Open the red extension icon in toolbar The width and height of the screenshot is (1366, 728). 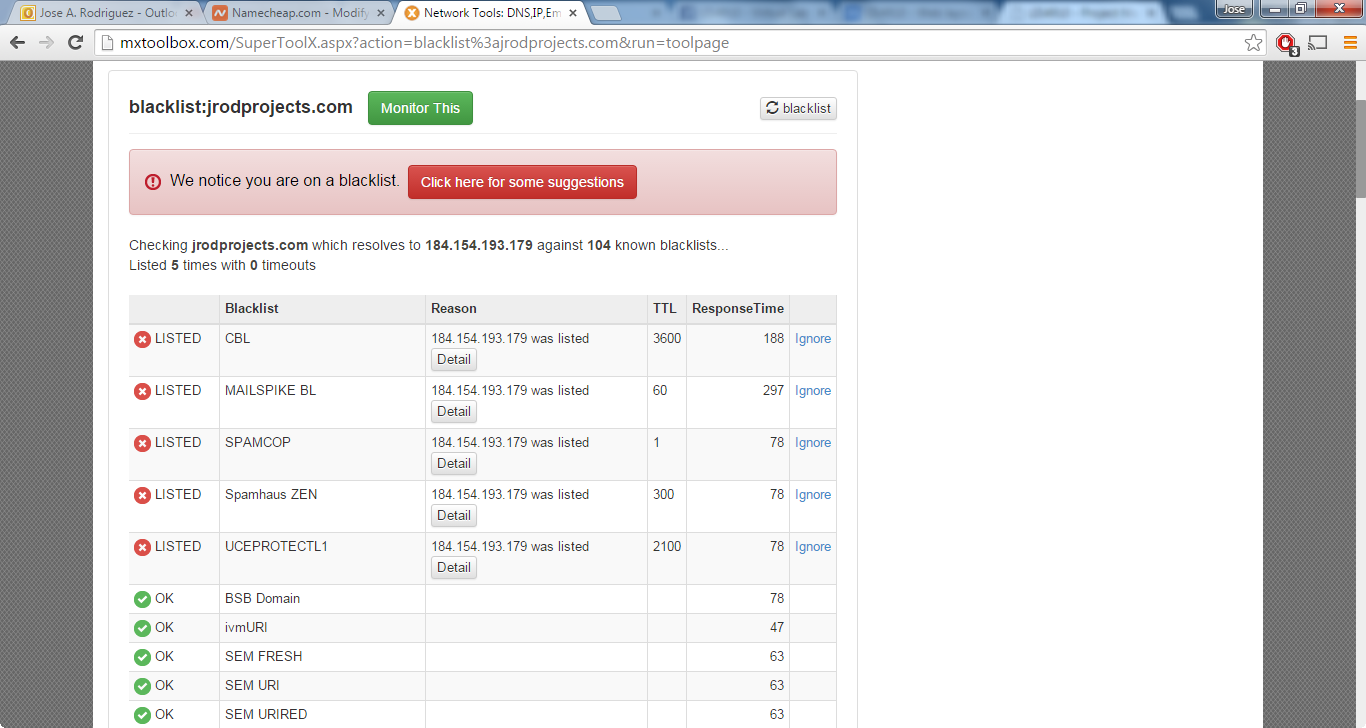click(x=1286, y=43)
